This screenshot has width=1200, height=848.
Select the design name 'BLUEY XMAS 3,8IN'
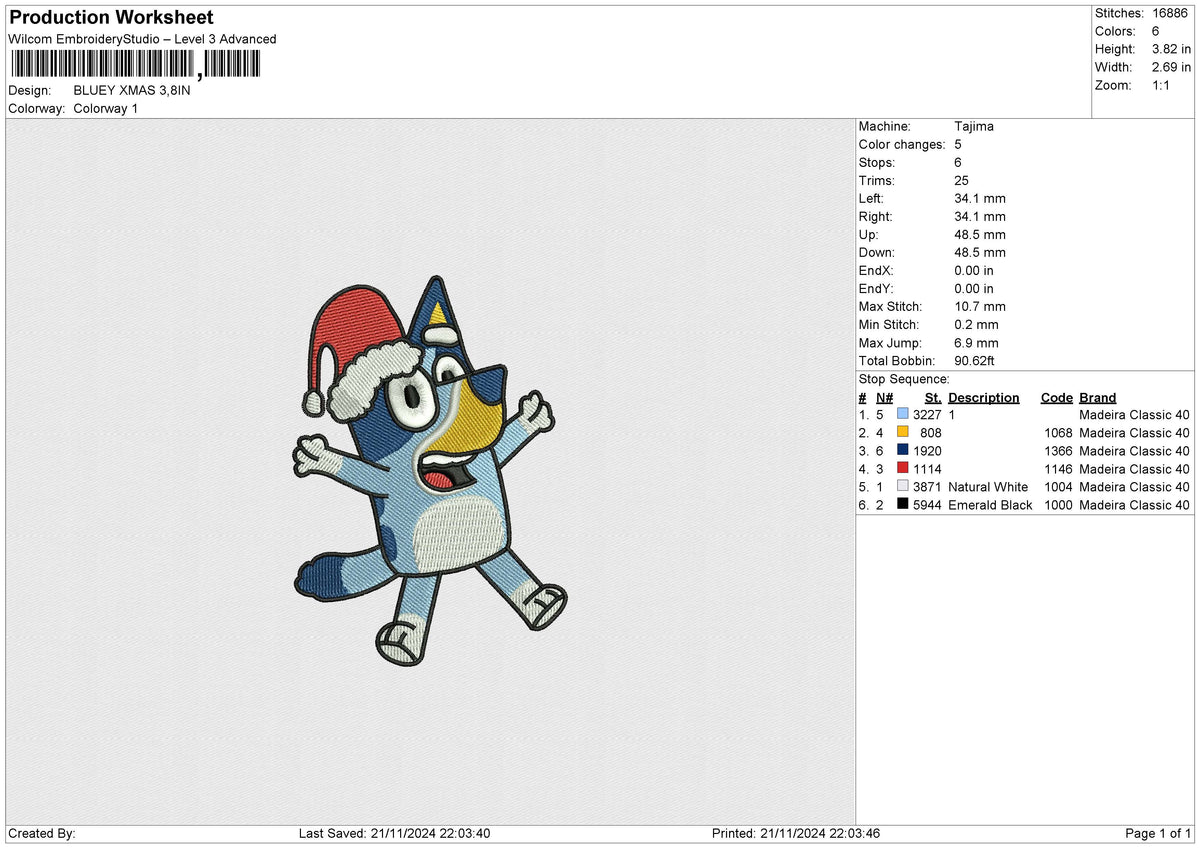point(132,90)
